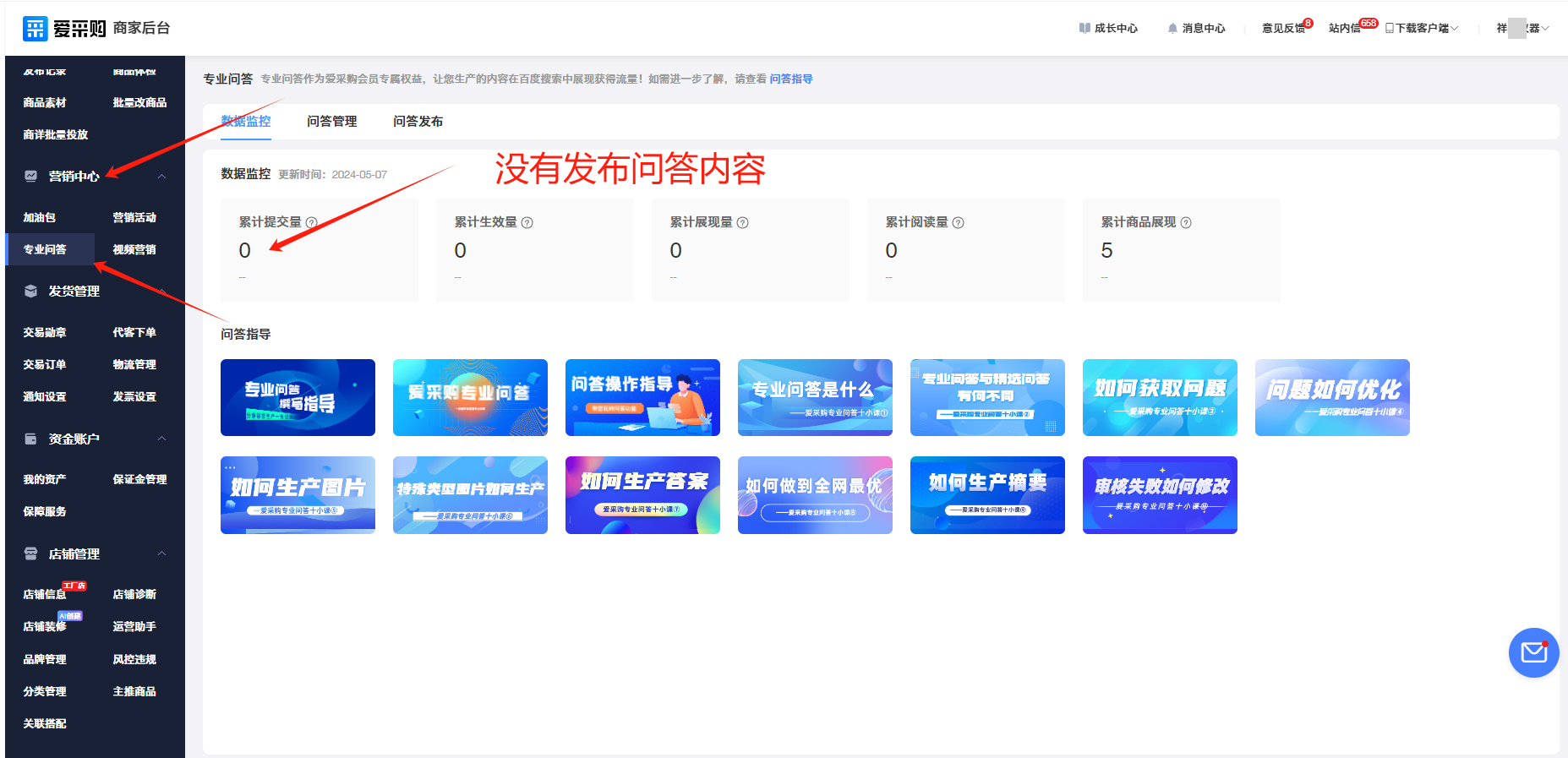Click help icon beside 累计提交量
The image size is (1568, 758).
point(311,223)
